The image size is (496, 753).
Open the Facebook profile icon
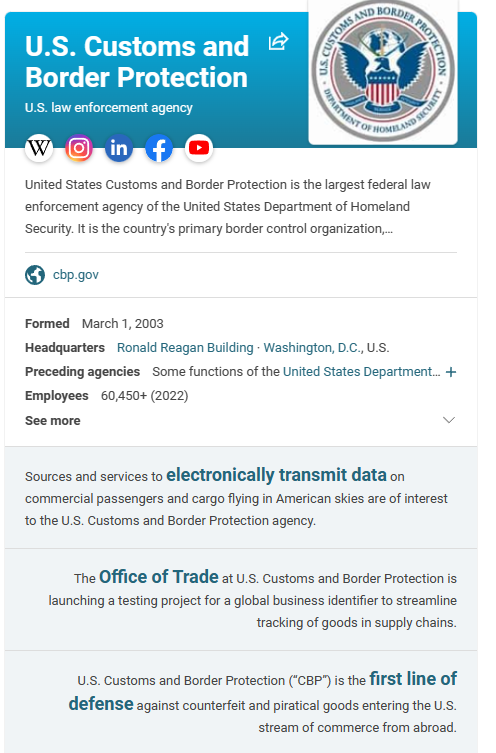pos(159,148)
